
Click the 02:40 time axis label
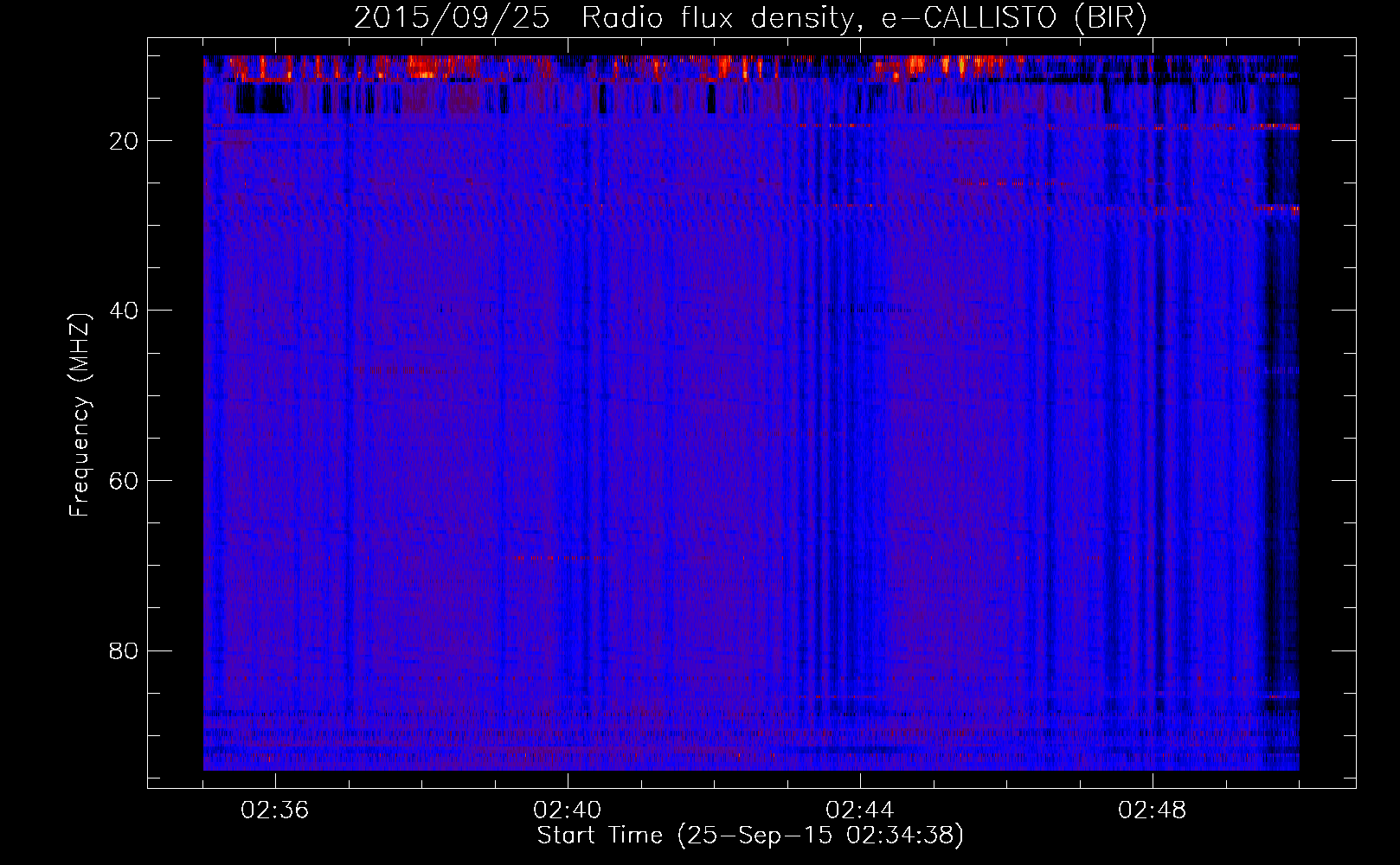click(568, 811)
